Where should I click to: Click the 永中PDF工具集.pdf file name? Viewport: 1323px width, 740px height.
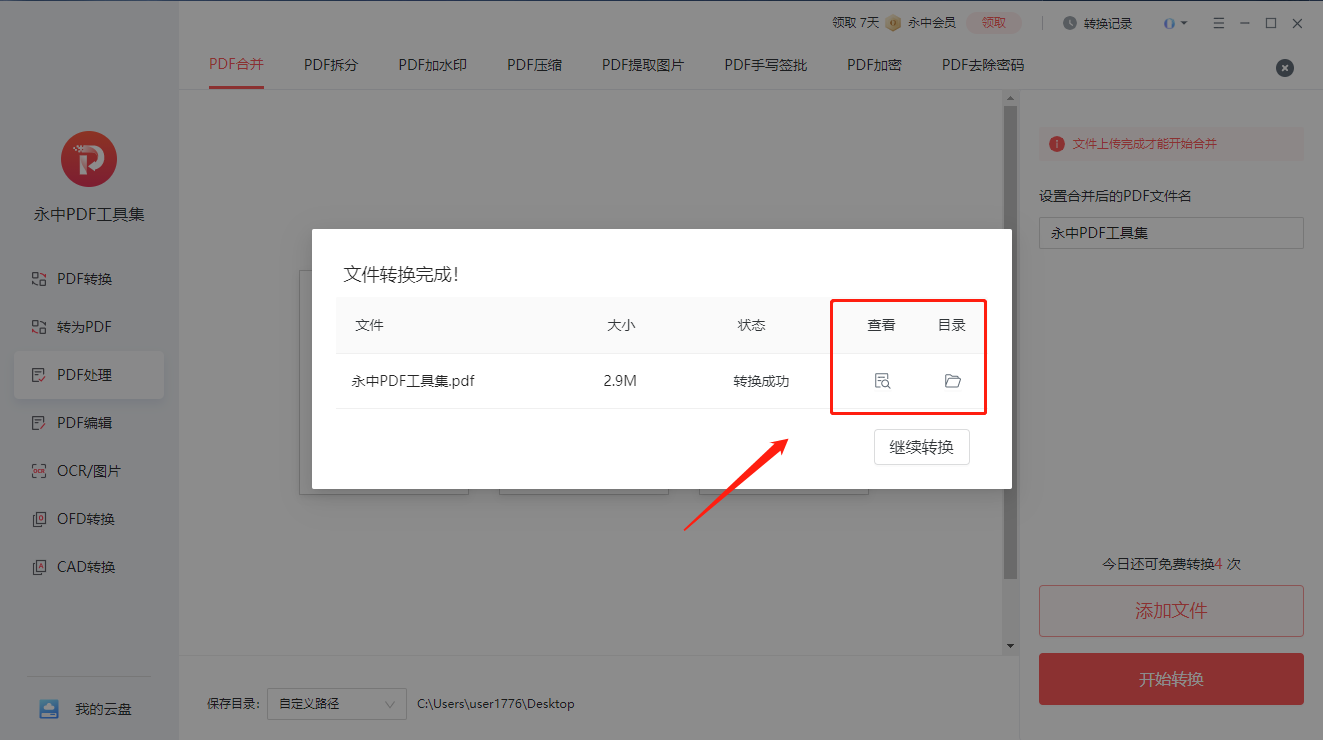tap(413, 381)
